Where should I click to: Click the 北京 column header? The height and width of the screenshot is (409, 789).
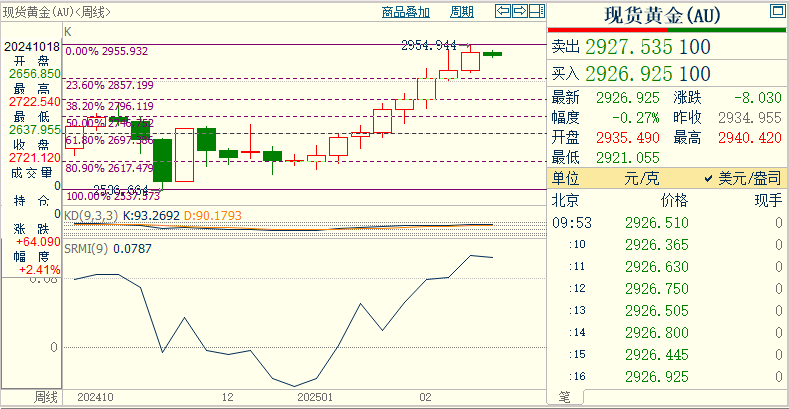pos(565,201)
